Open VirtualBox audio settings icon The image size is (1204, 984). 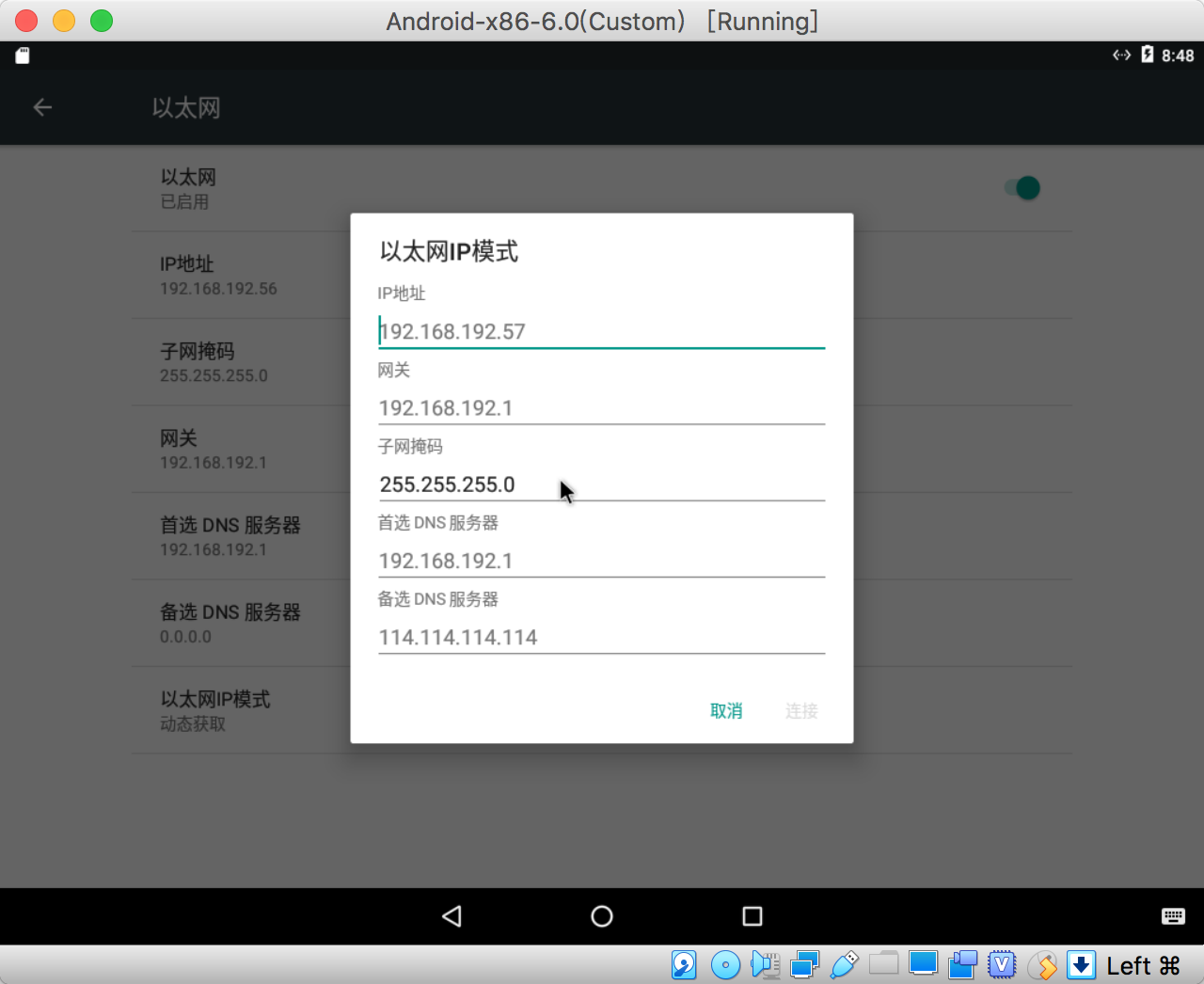766,965
